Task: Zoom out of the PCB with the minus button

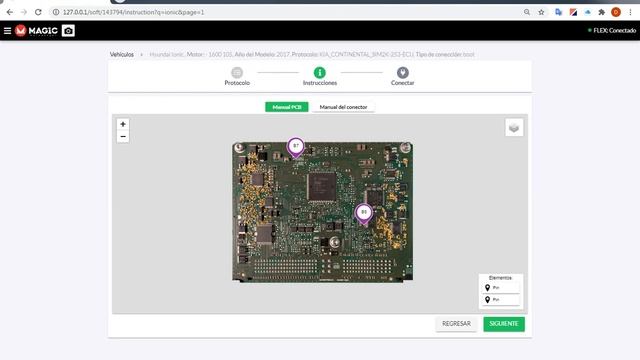Action: point(123,136)
